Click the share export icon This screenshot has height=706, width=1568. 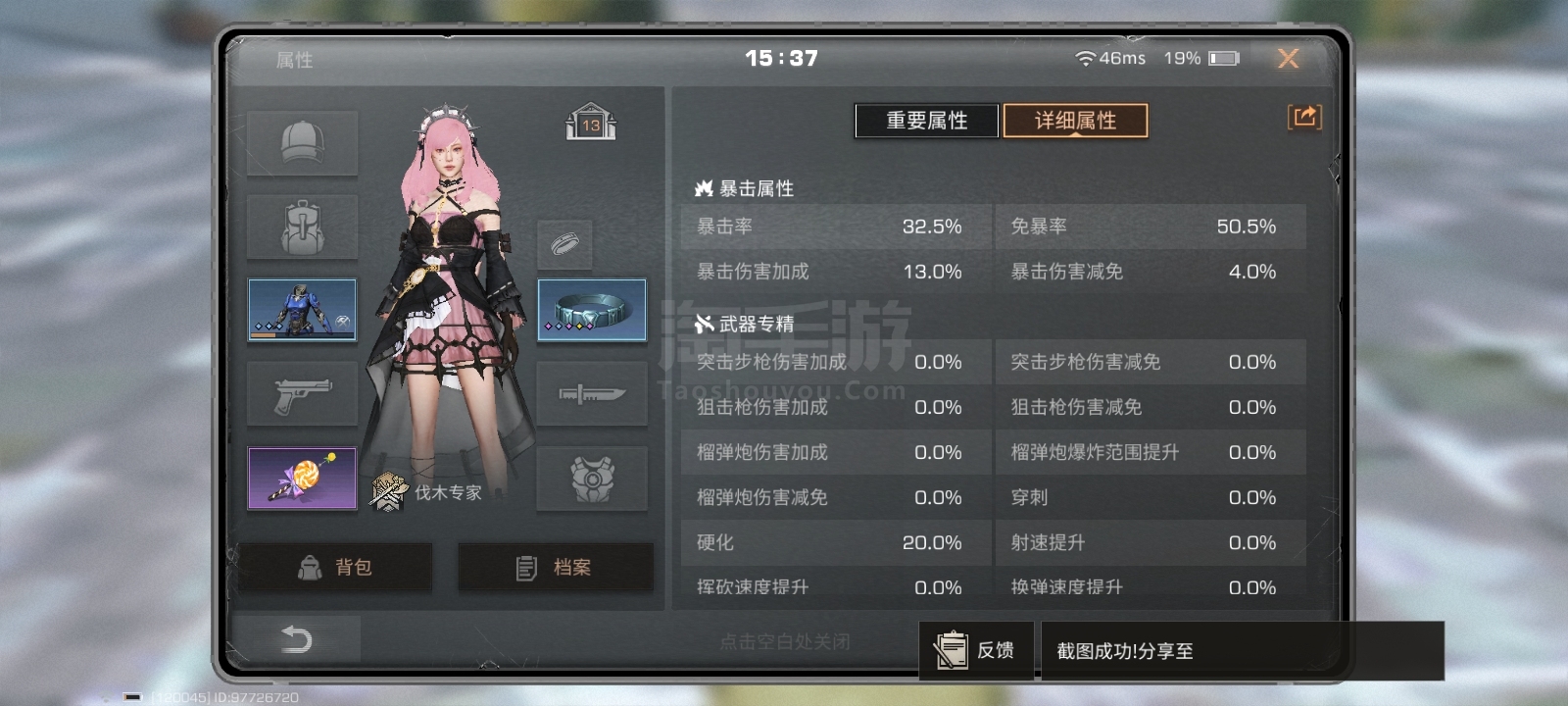(1304, 117)
